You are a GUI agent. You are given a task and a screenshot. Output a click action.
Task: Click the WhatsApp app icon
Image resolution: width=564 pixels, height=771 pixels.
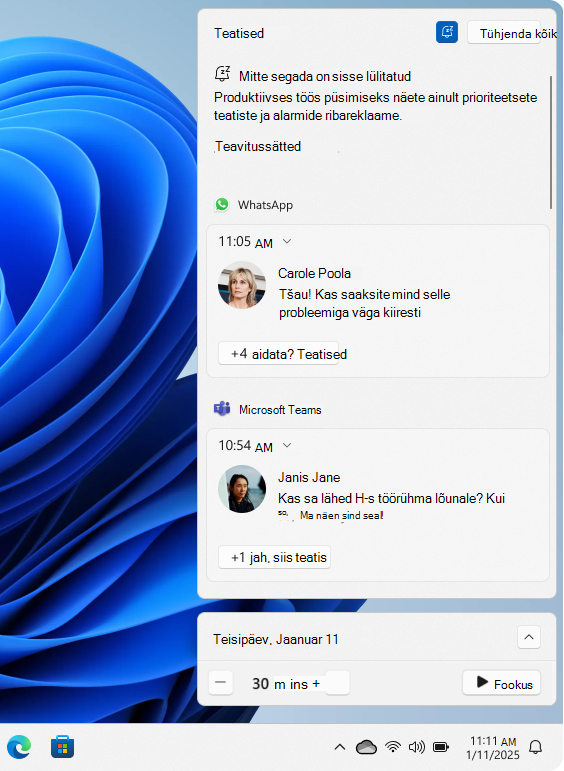(222, 204)
